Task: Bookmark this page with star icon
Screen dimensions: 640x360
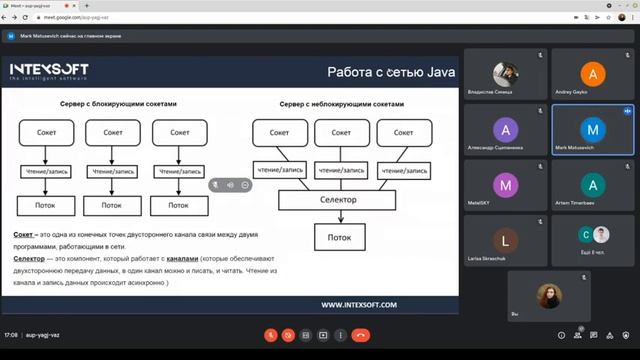Action: (608, 18)
